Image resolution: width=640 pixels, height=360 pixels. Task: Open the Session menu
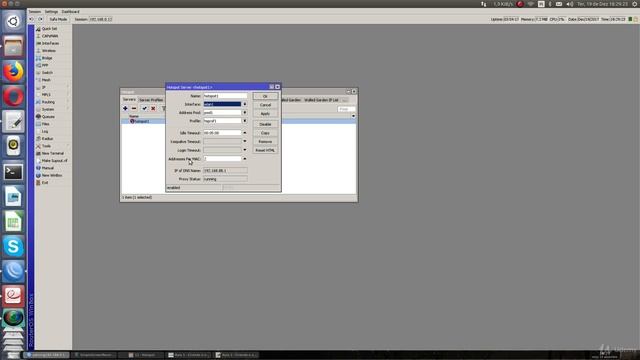pos(35,11)
